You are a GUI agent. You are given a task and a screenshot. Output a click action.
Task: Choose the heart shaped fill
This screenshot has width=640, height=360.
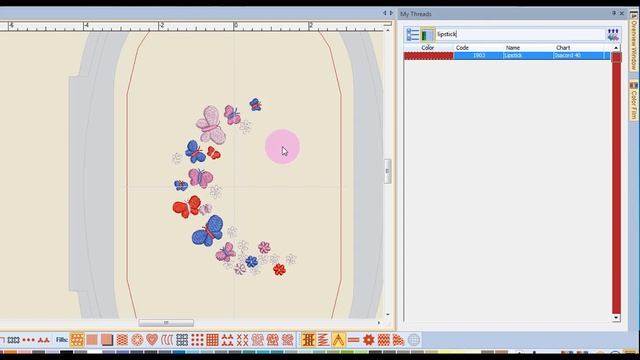(x=152, y=340)
